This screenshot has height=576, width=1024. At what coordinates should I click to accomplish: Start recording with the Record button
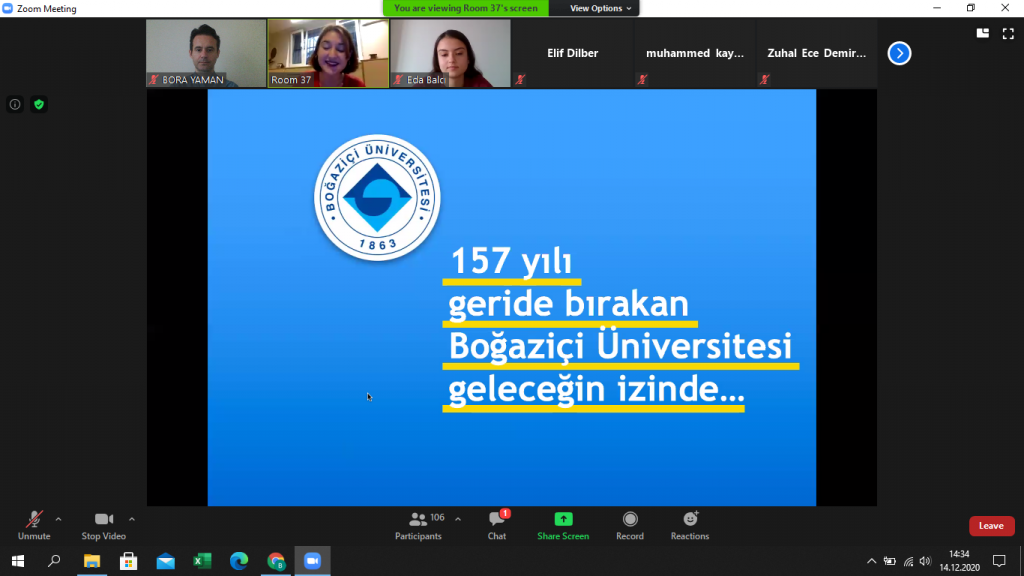tap(630, 525)
